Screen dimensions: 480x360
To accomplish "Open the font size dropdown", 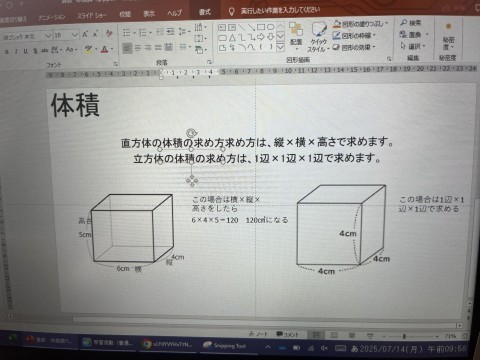I will point(75,35).
